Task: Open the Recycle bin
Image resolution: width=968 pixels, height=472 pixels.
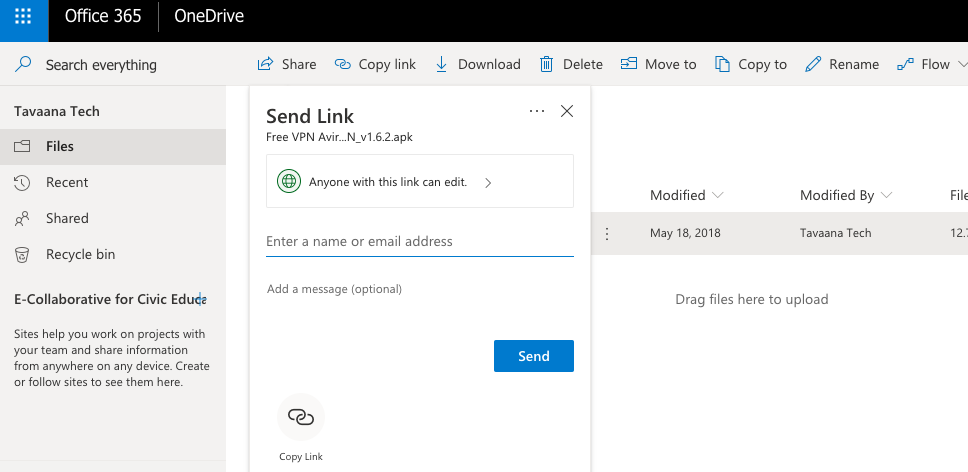Action: (x=113, y=254)
